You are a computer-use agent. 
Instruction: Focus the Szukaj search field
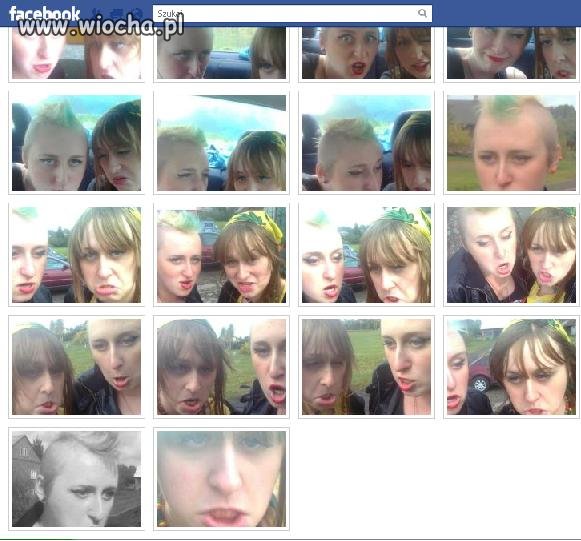click(292, 13)
